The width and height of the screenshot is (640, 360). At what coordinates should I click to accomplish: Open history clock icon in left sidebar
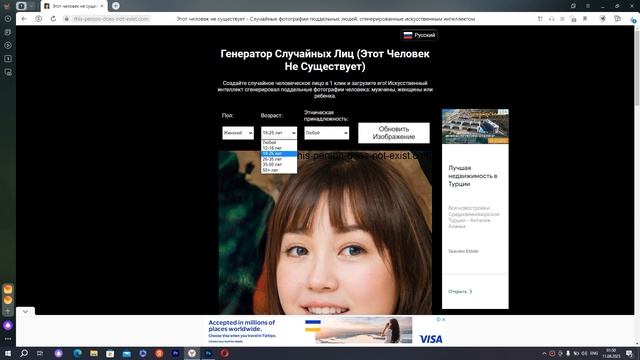(x=8, y=19)
